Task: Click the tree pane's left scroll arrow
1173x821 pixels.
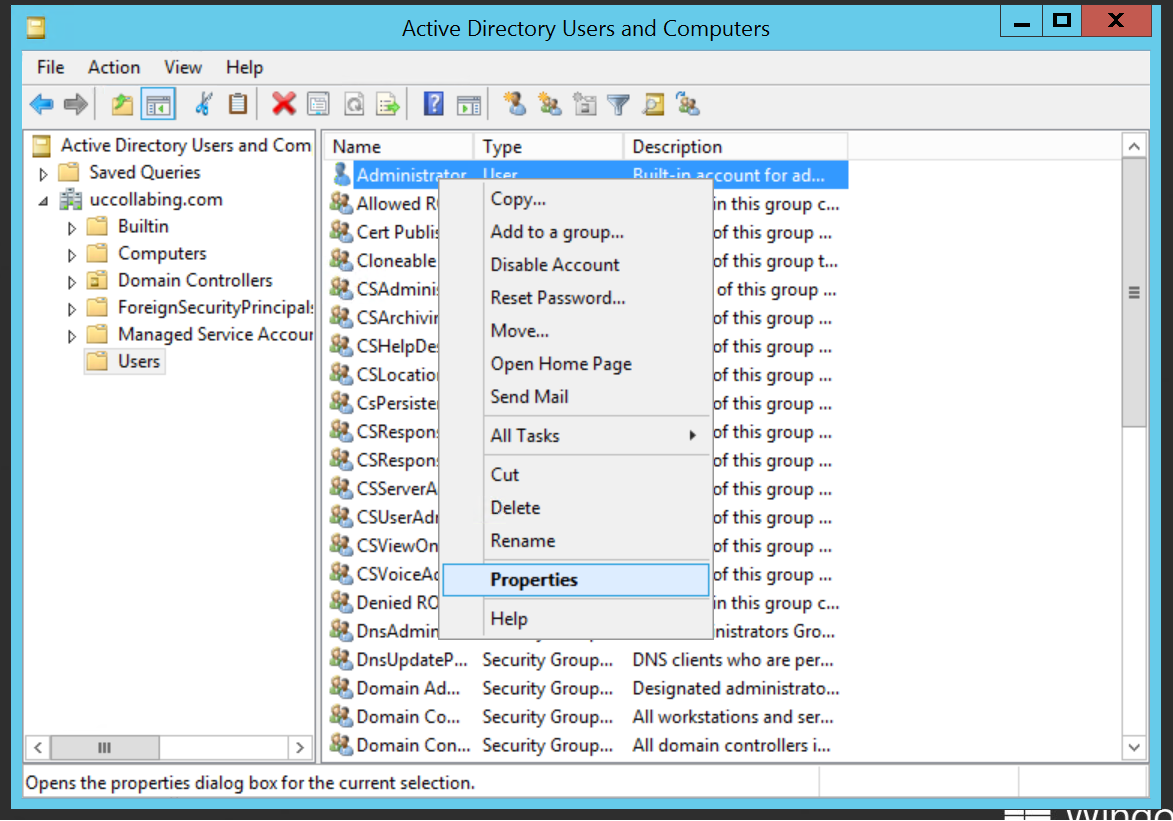Action: [38, 747]
